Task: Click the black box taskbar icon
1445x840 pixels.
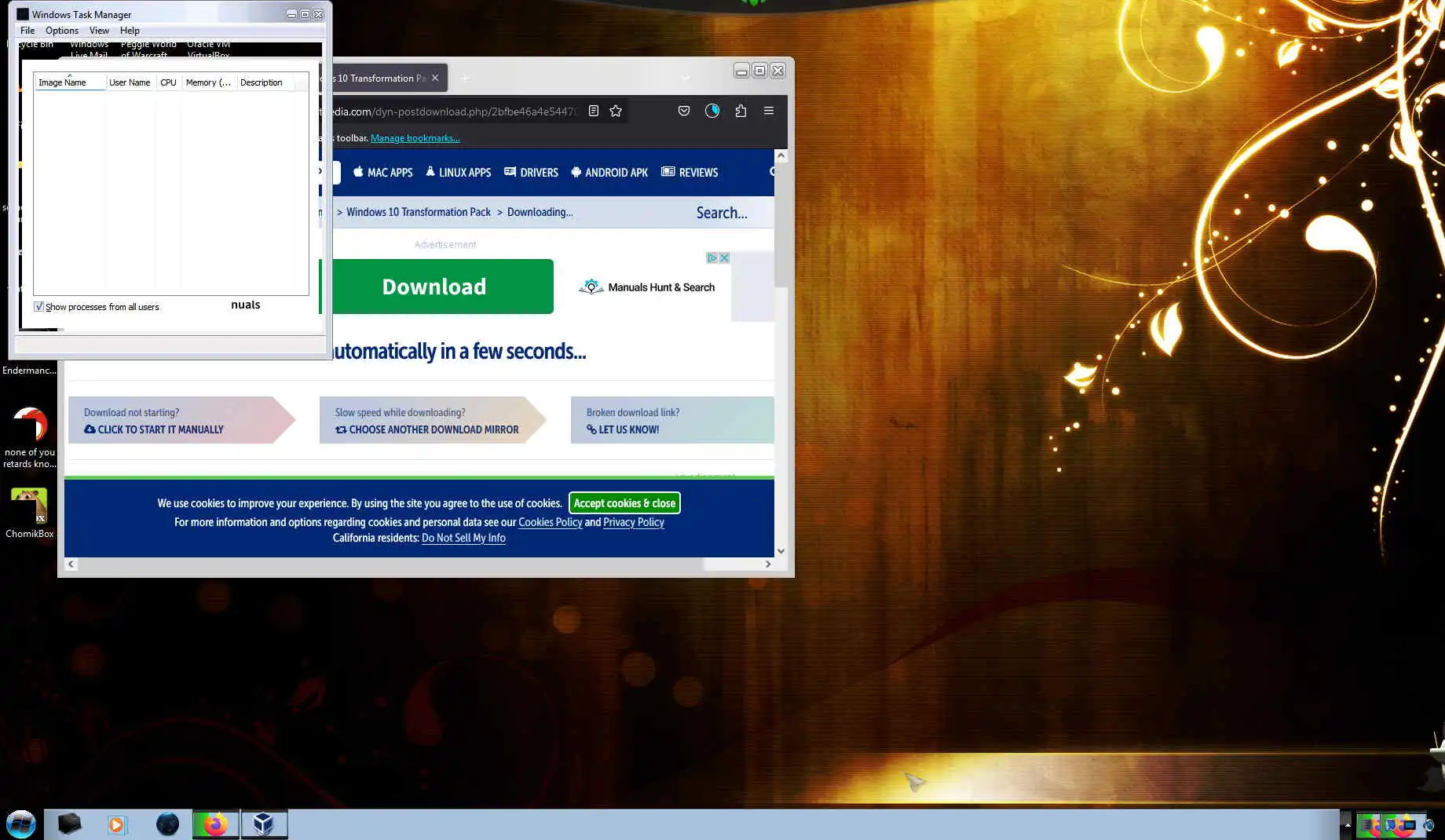Action: click(69, 824)
